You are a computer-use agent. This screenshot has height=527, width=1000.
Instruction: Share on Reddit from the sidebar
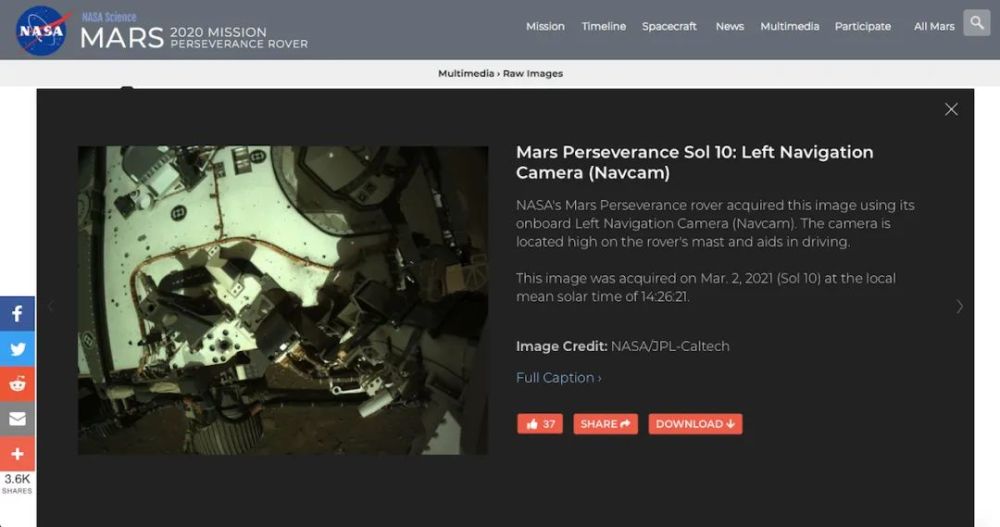coord(17,384)
